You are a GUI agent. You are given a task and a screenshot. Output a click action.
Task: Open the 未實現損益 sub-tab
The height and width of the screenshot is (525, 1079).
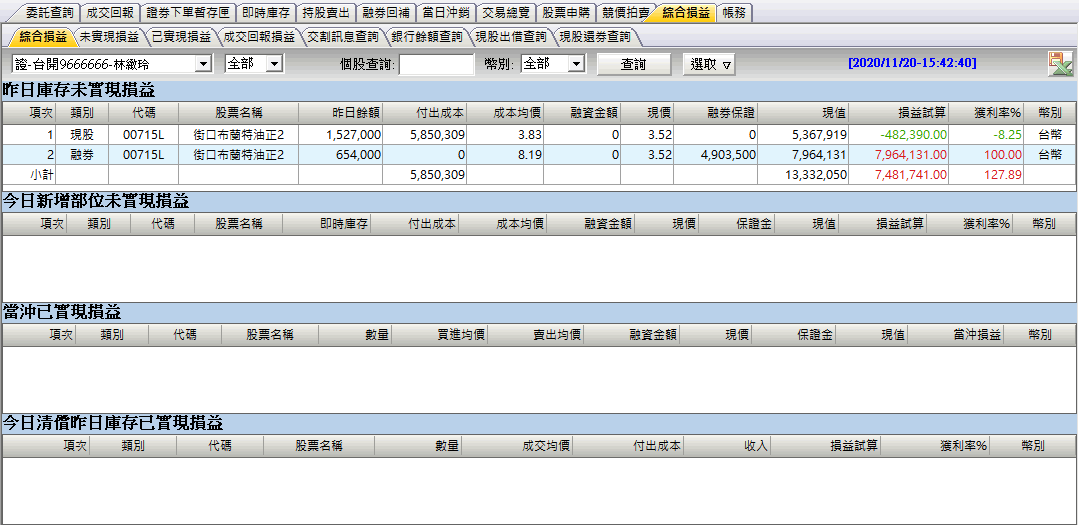[x=108, y=37]
